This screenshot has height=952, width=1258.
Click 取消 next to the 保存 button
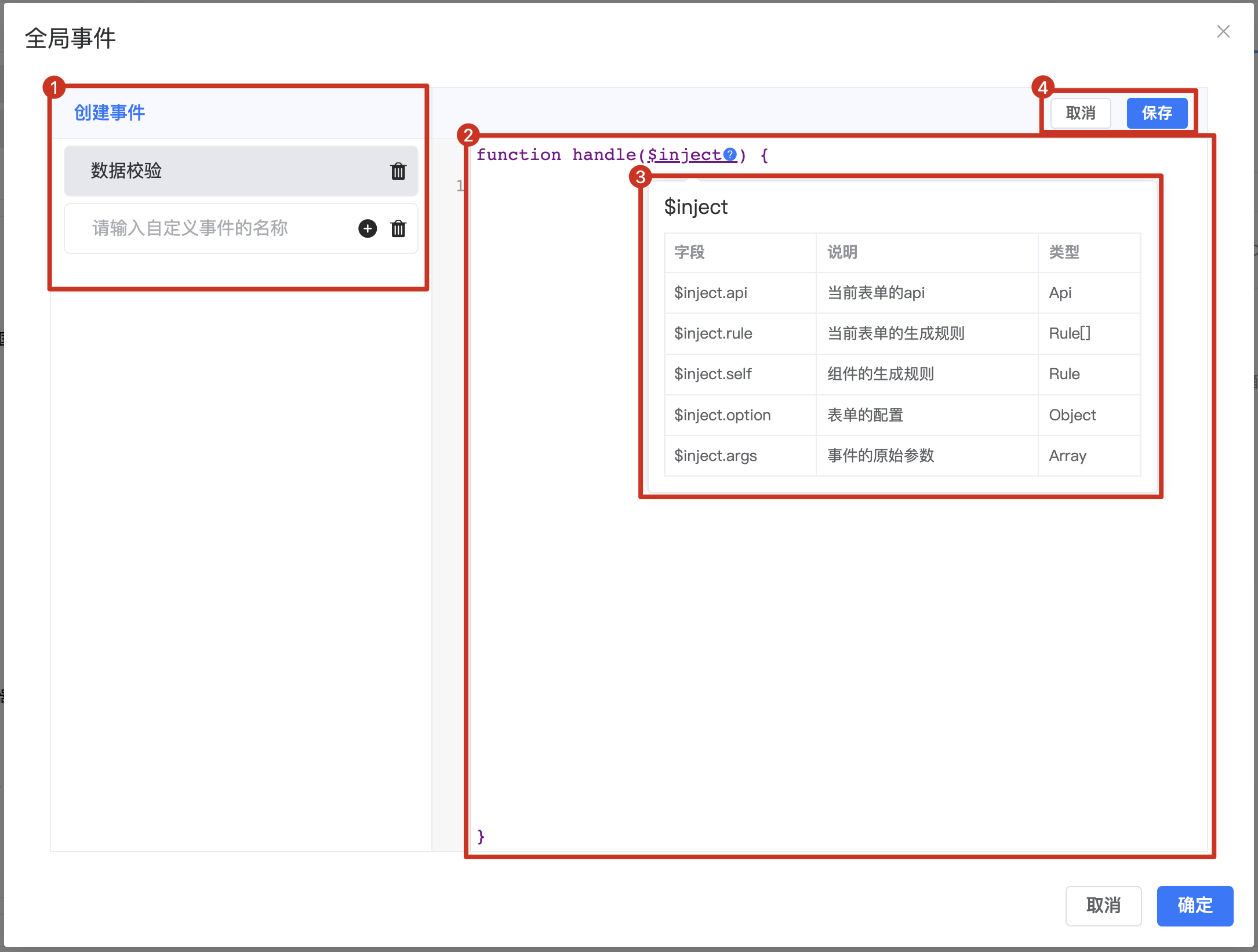1081,113
